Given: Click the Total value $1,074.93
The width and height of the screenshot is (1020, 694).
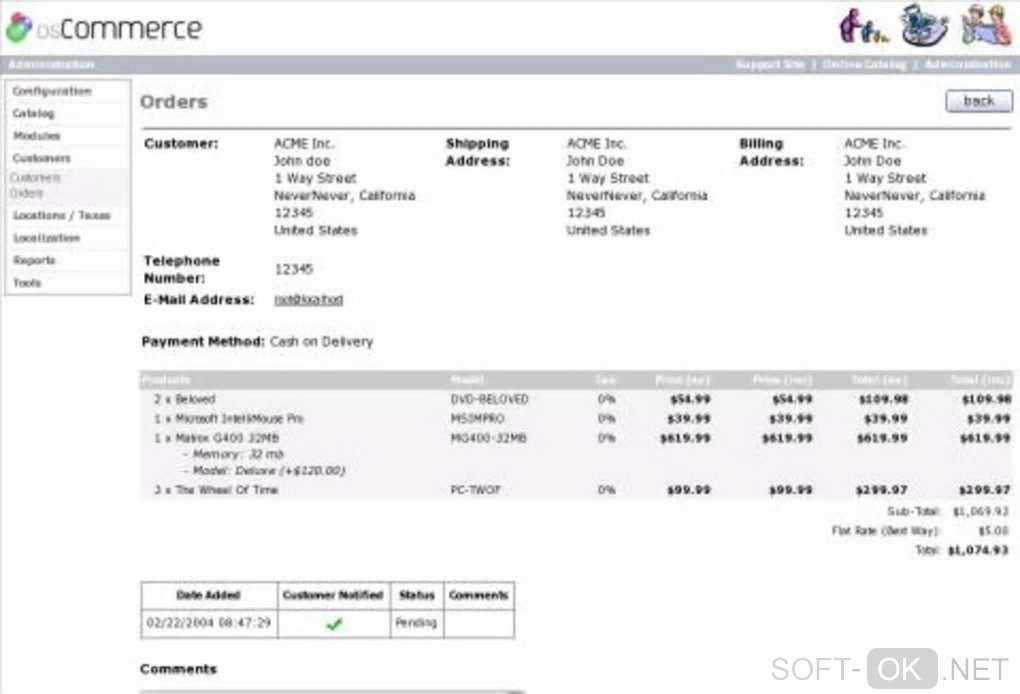Looking at the screenshot, I should 978,550.
